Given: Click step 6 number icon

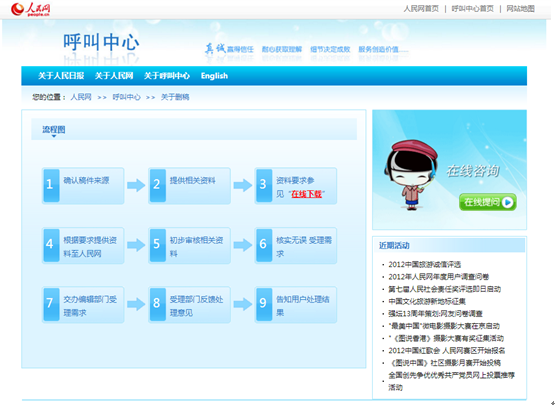Looking at the screenshot, I should pyautogui.click(x=264, y=245).
